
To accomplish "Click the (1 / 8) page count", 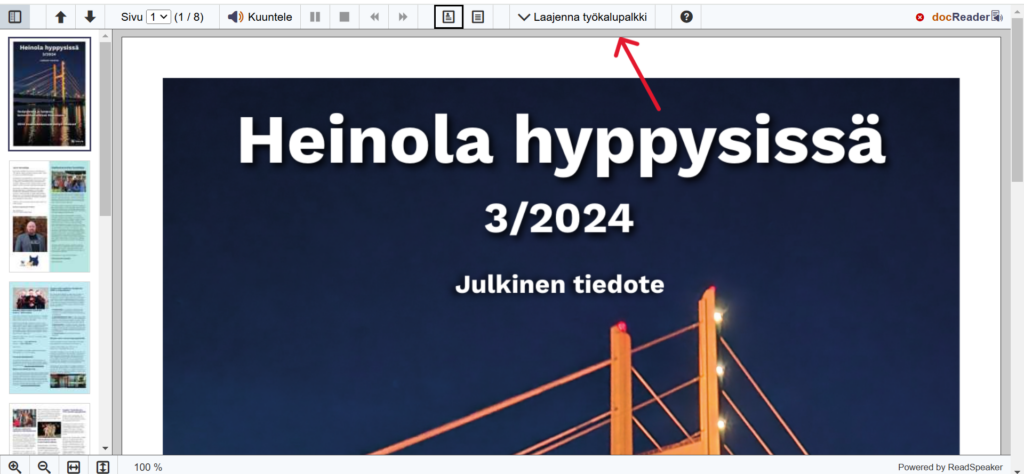I will pos(189,18).
